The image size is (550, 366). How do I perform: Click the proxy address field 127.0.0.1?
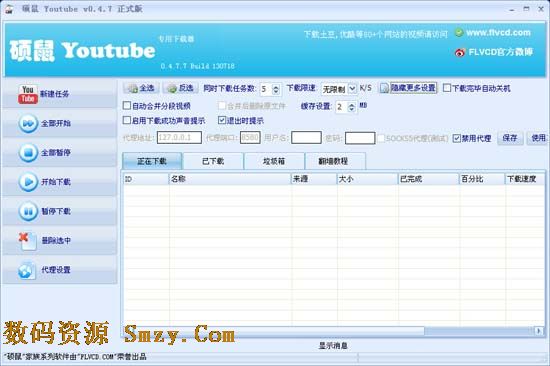(179, 138)
